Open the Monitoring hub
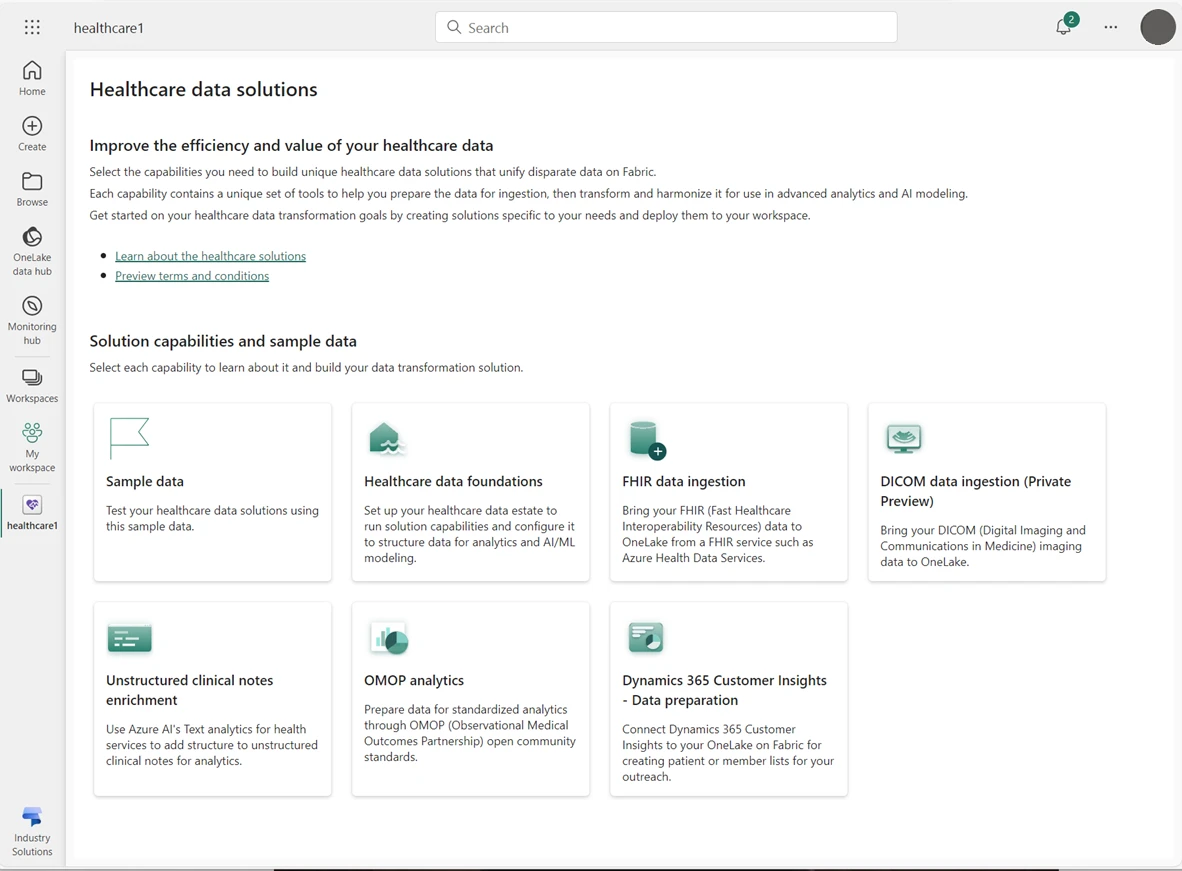The height and width of the screenshot is (871, 1182). tap(31, 313)
